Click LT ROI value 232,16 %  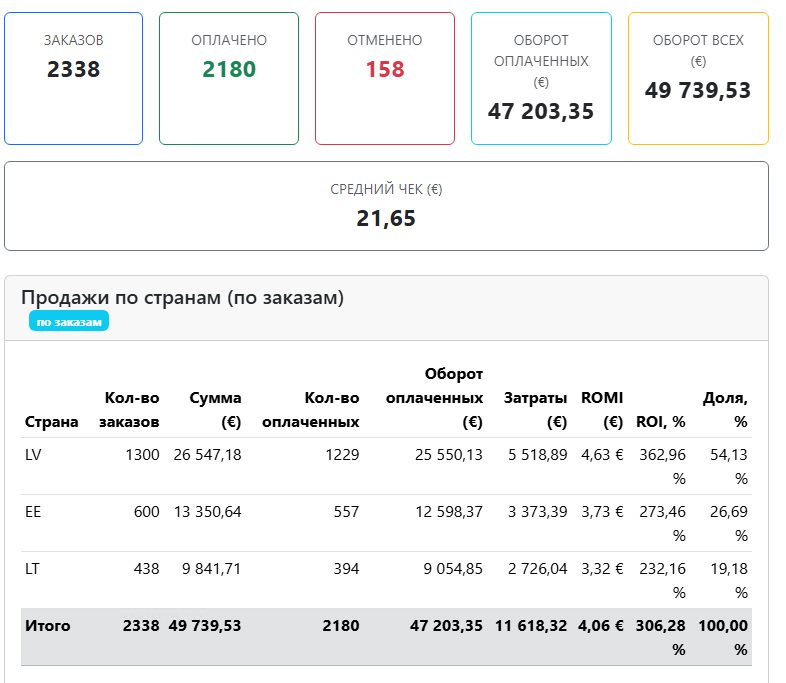662,581
